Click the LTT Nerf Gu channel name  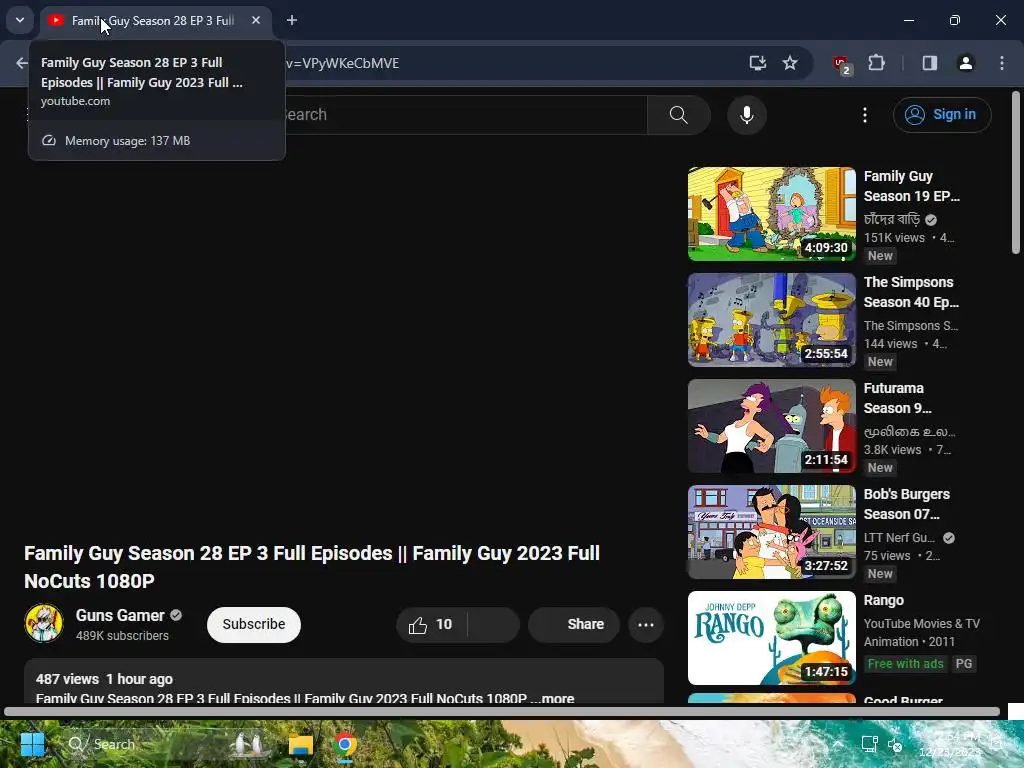[x=899, y=537]
